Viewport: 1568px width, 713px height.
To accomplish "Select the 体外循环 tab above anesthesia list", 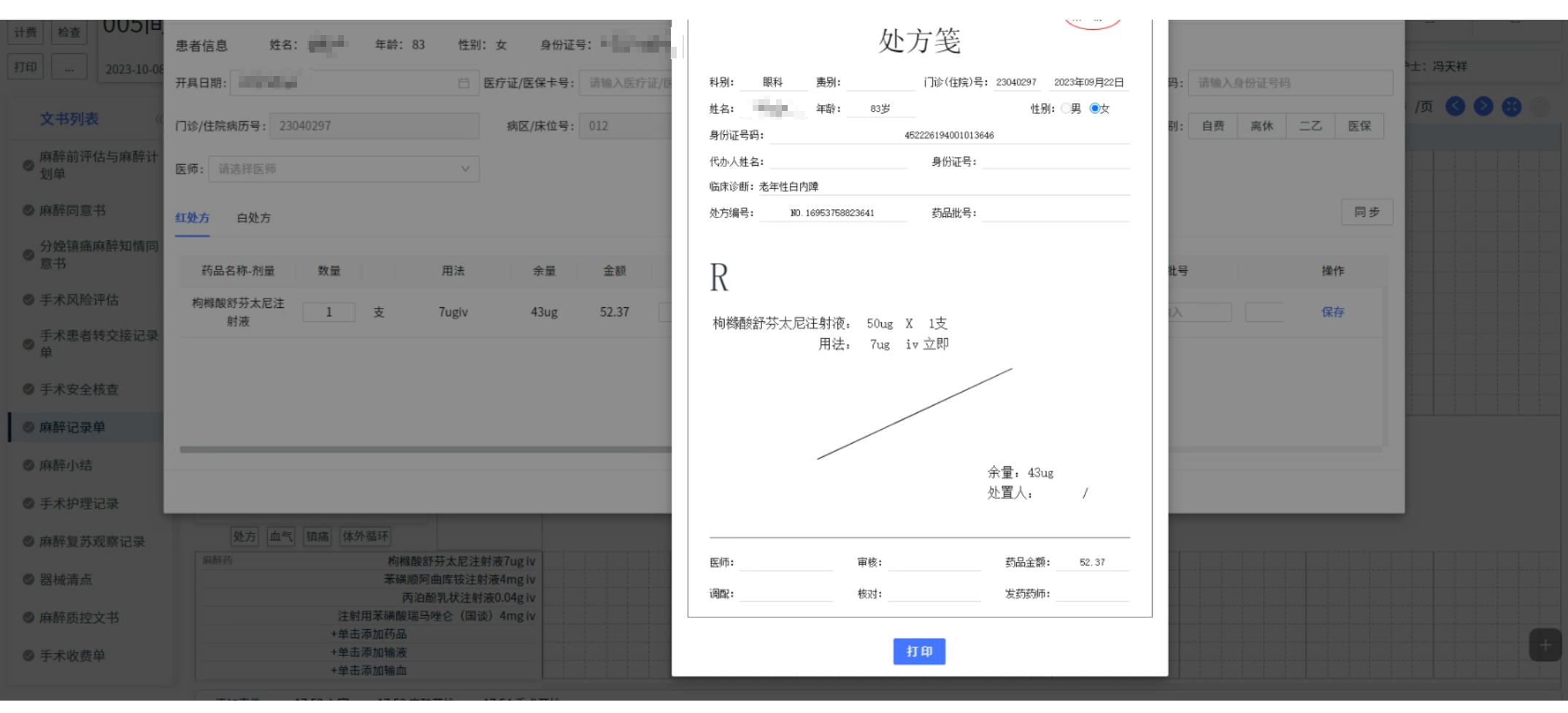I will pyautogui.click(x=366, y=536).
